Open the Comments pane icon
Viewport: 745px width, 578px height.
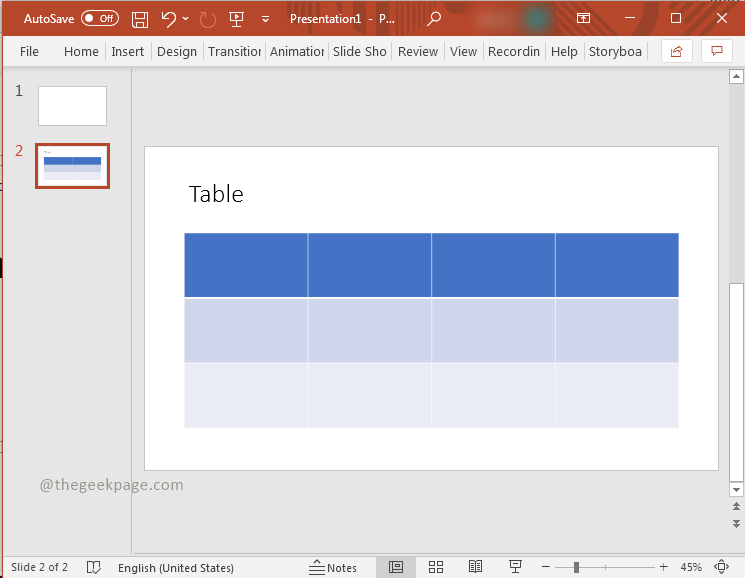tap(716, 51)
